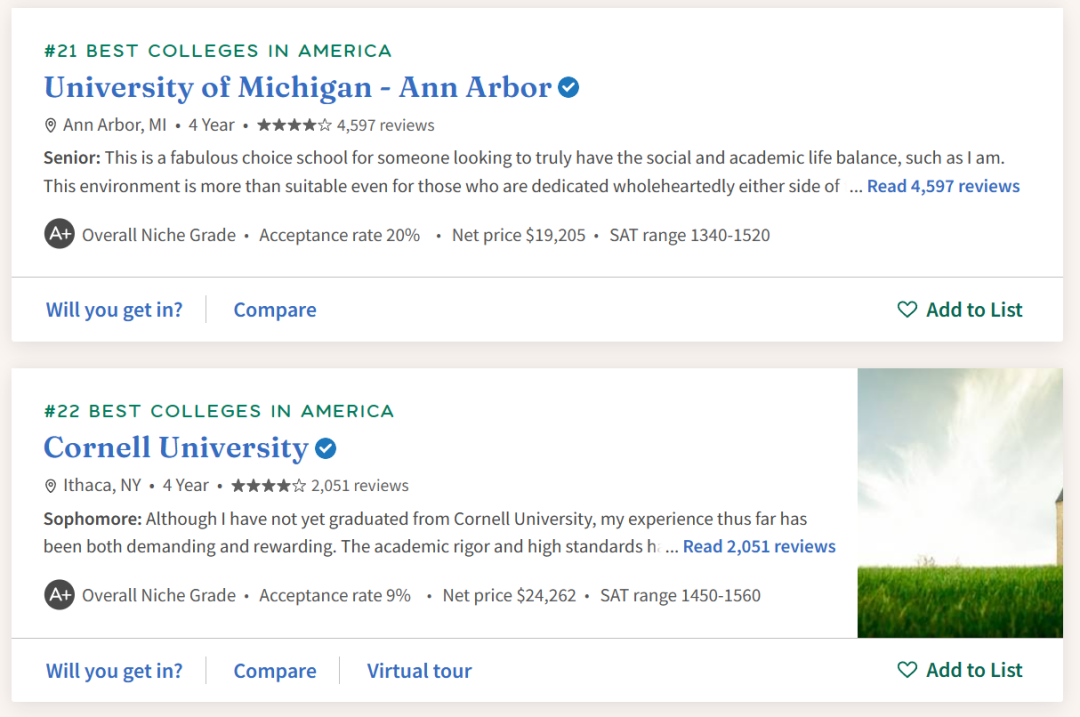The width and height of the screenshot is (1080, 717).
Task: Open the Cornell campus photo thumbnail
Action: (x=959, y=503)
